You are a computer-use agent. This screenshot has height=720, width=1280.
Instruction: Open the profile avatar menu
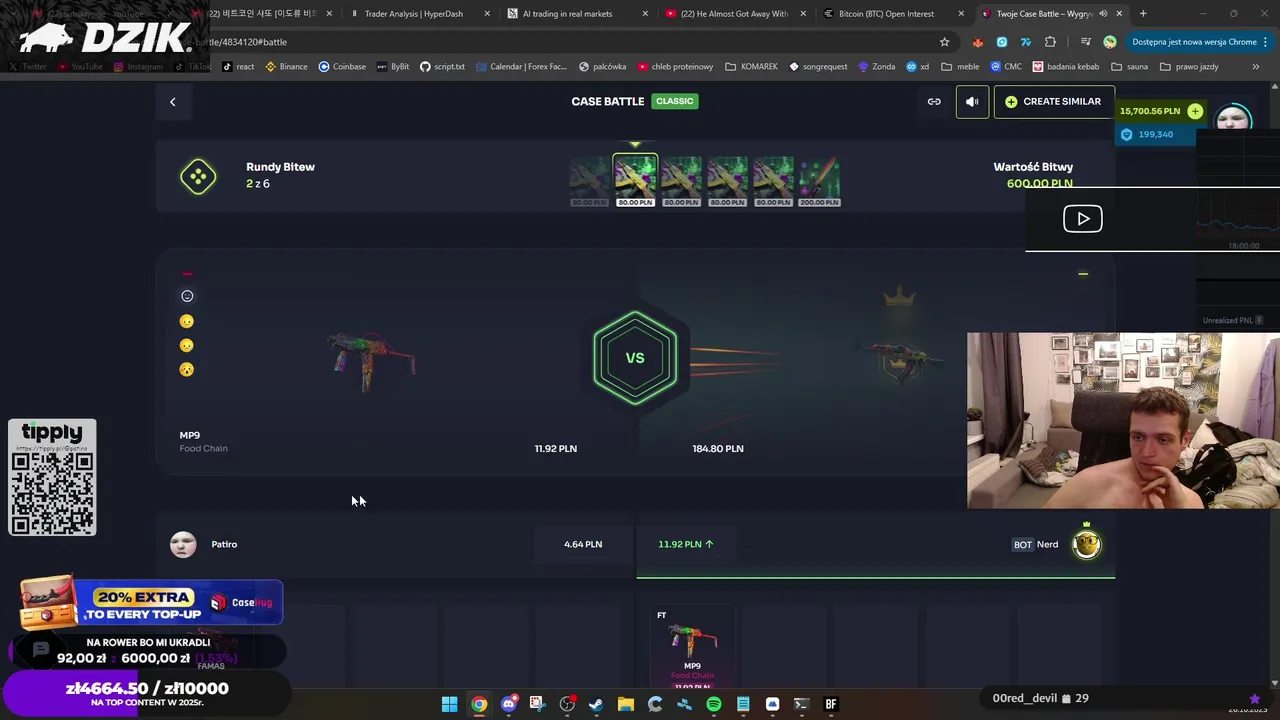pos(1233,118)
